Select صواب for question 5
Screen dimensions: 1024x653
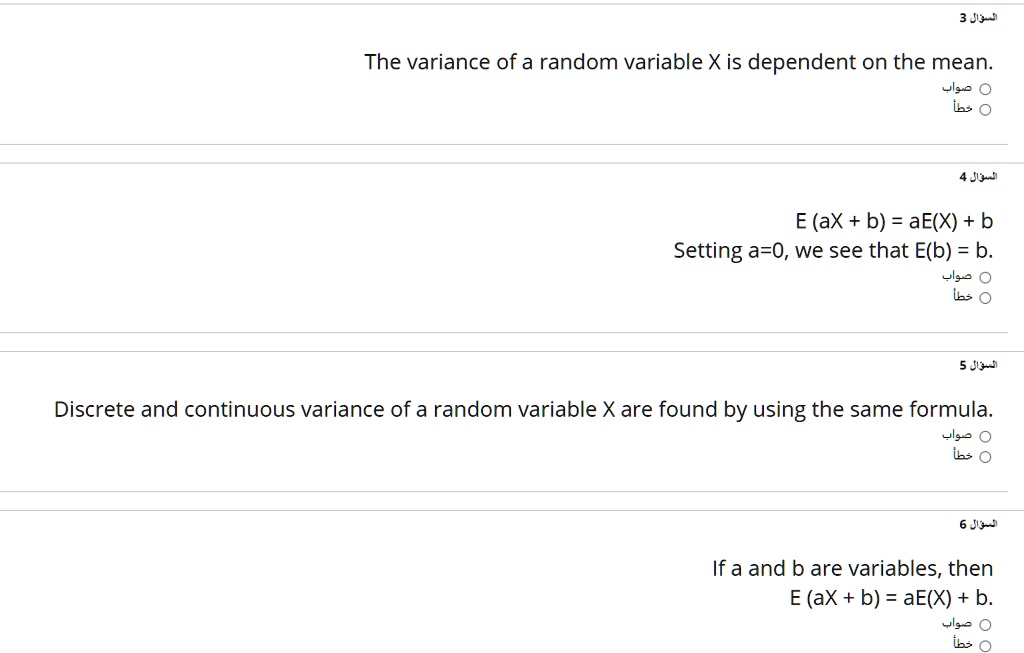(984, 435)
